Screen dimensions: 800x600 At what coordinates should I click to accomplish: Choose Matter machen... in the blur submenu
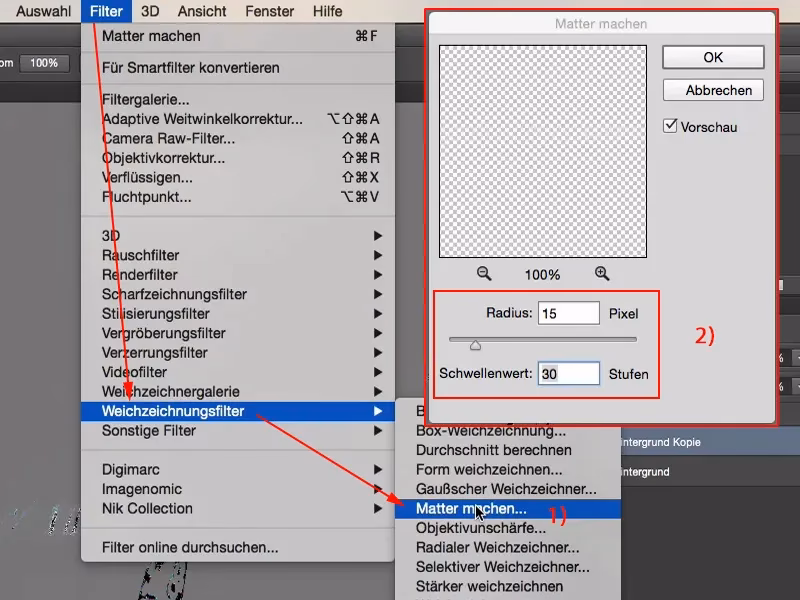470,508
